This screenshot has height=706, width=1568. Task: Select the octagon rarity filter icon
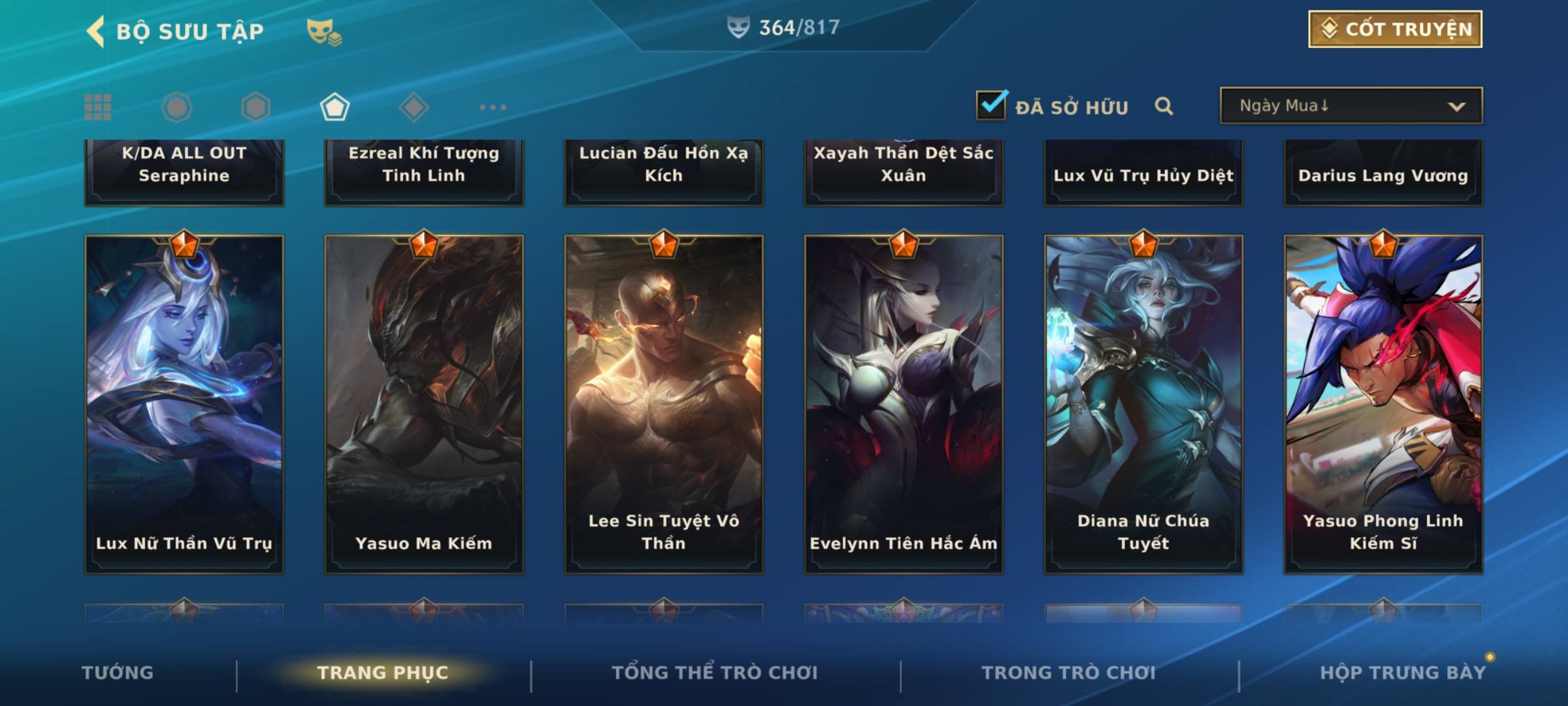pos(177,107)
